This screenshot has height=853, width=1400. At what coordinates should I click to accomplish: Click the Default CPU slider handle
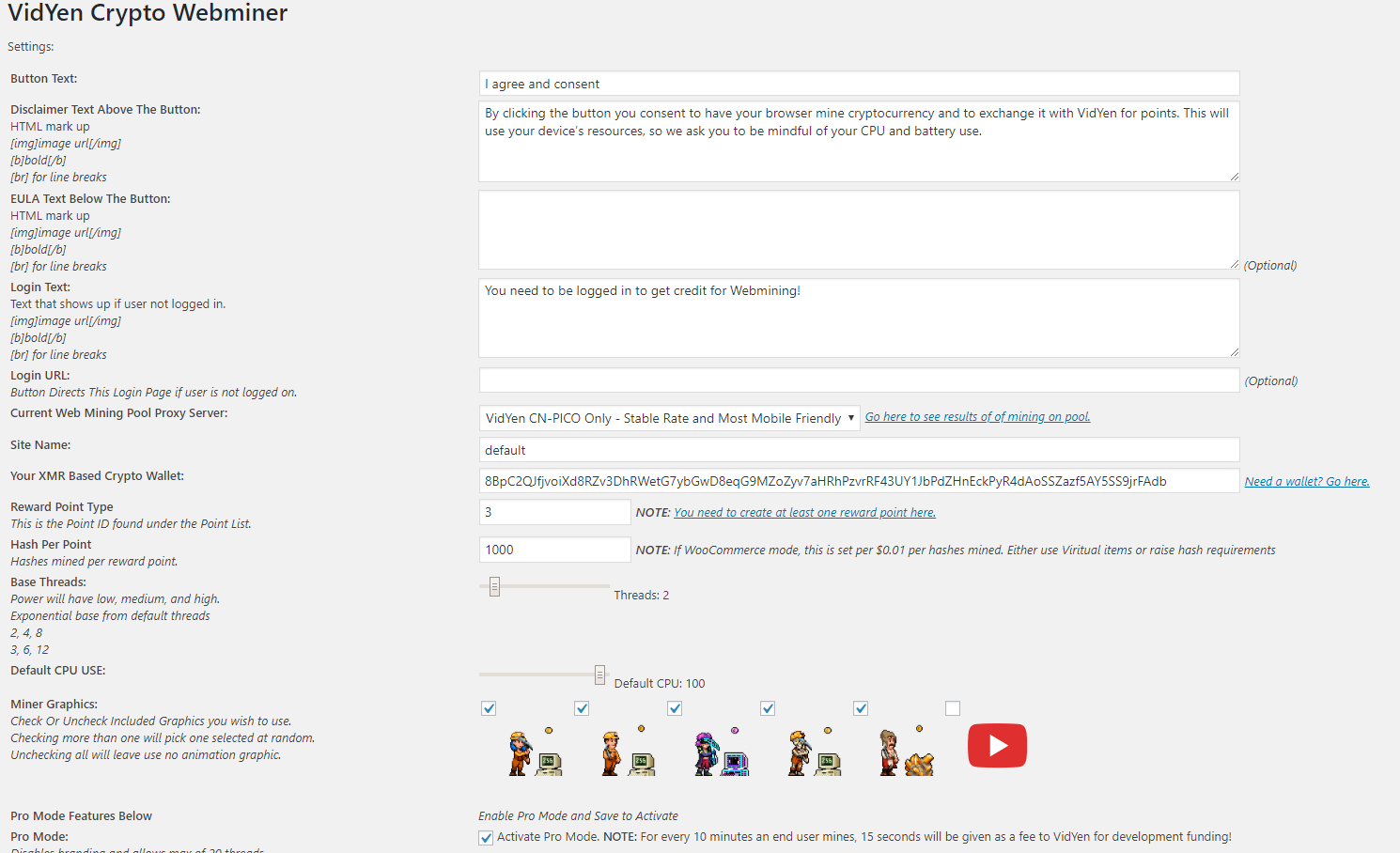(599, 675)
